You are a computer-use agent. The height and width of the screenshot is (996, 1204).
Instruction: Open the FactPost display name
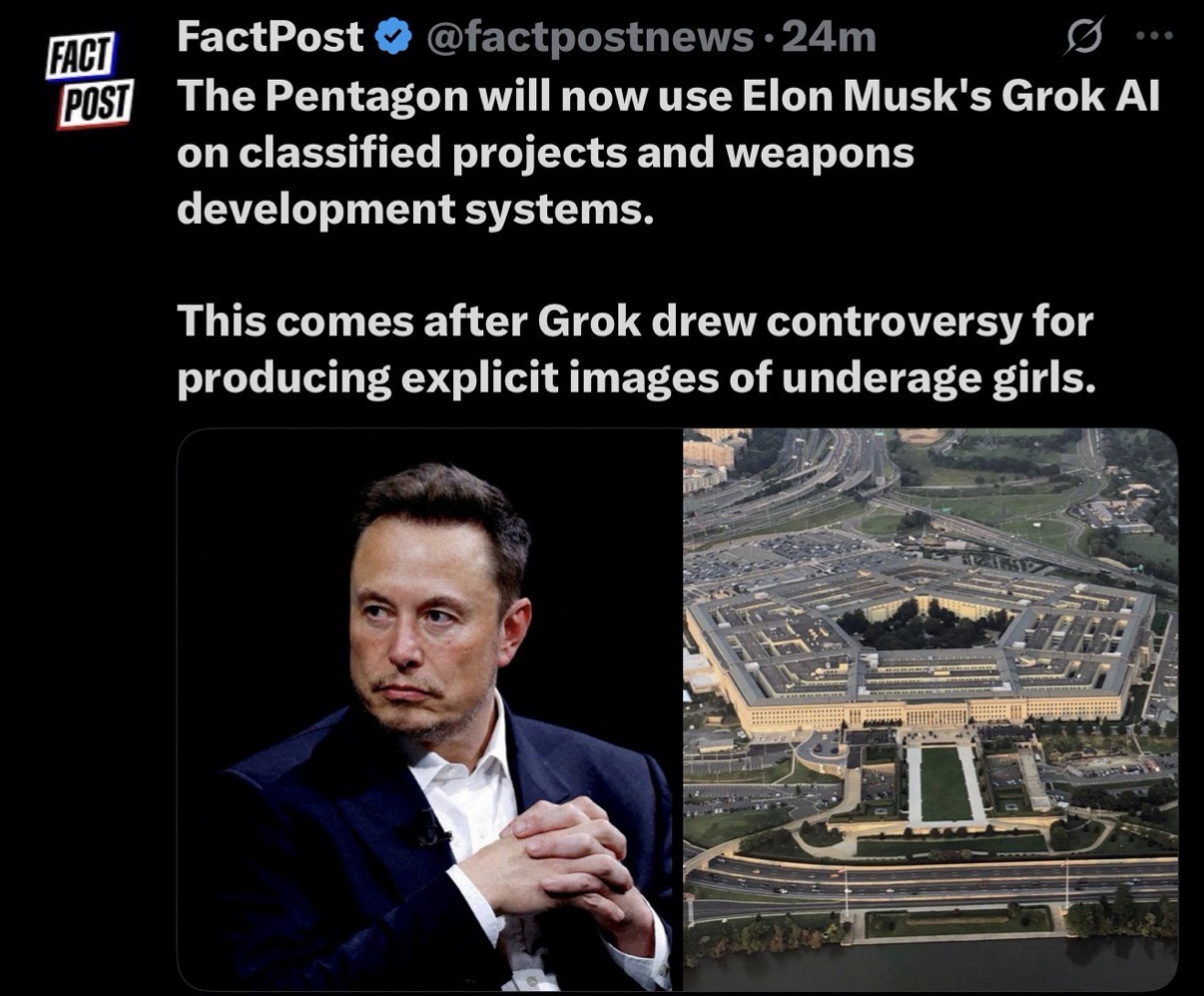tap(271, 38)
